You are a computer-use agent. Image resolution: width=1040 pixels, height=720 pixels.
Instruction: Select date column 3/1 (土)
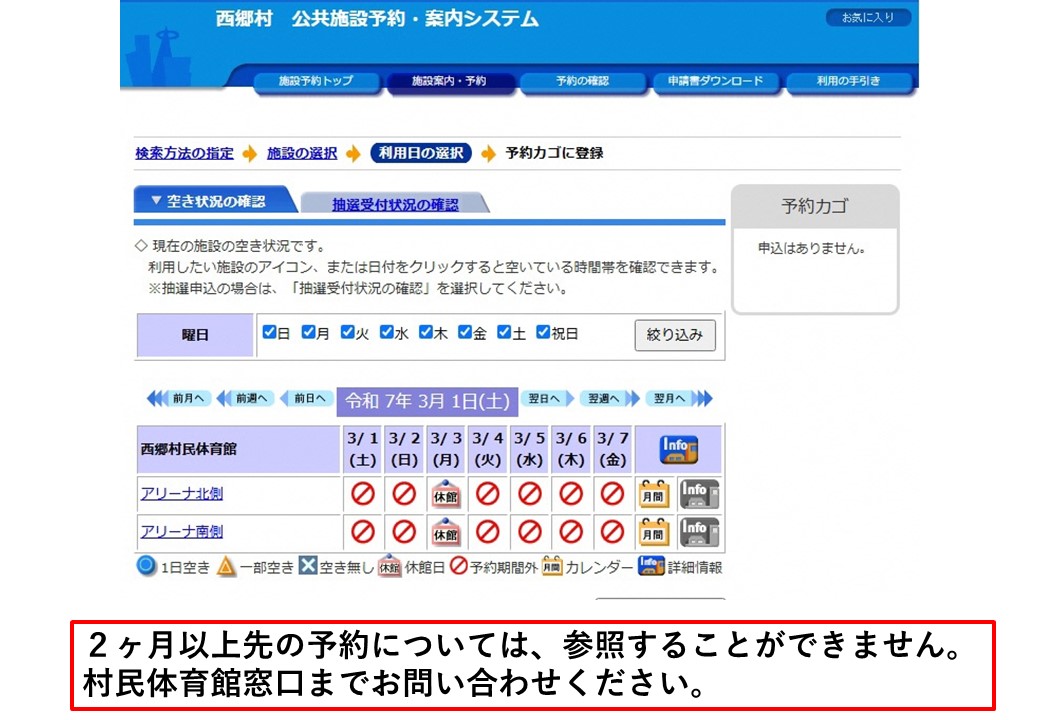[x=362, y=449]
